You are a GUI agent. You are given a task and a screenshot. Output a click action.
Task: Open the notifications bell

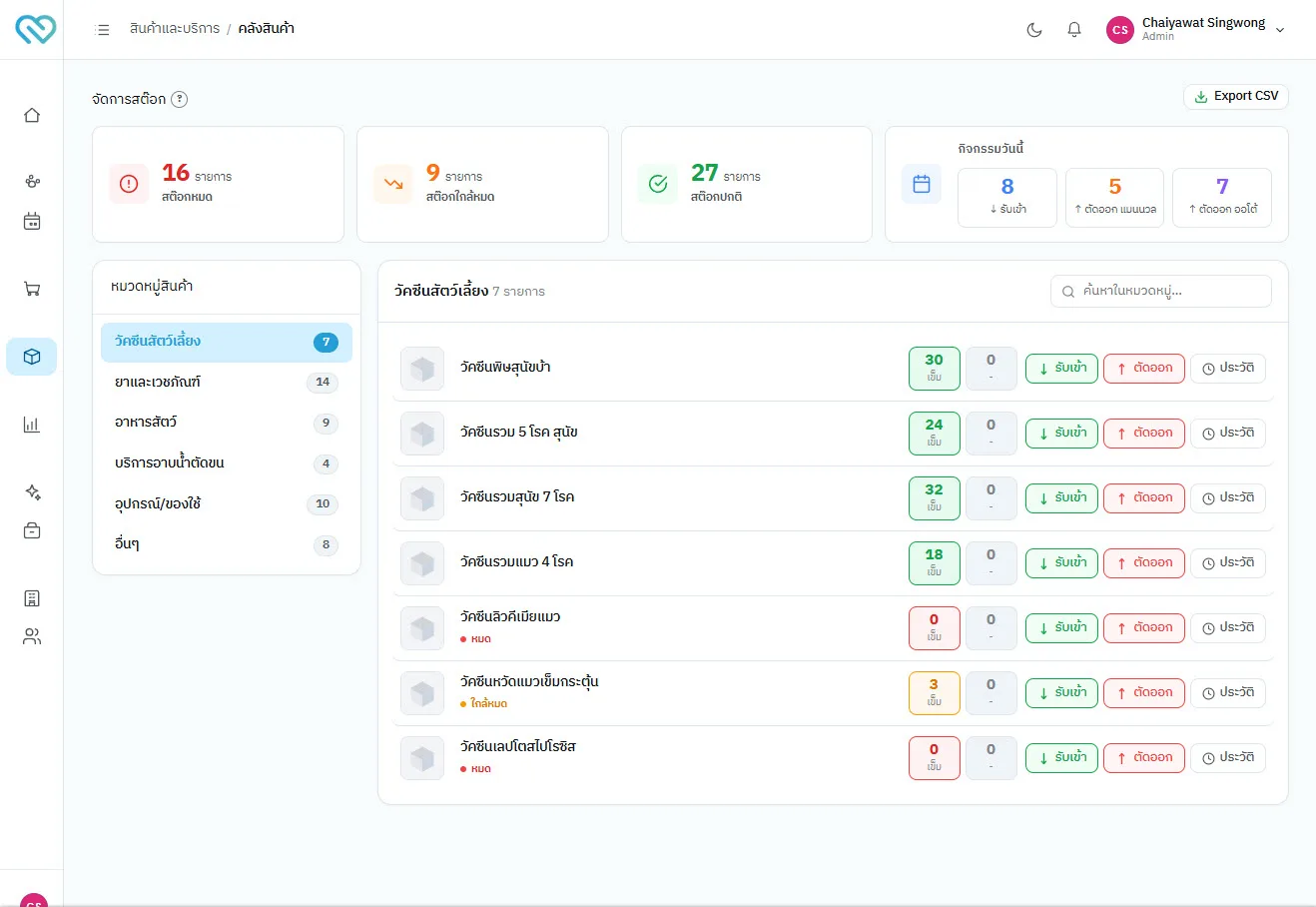(1074, 30)
